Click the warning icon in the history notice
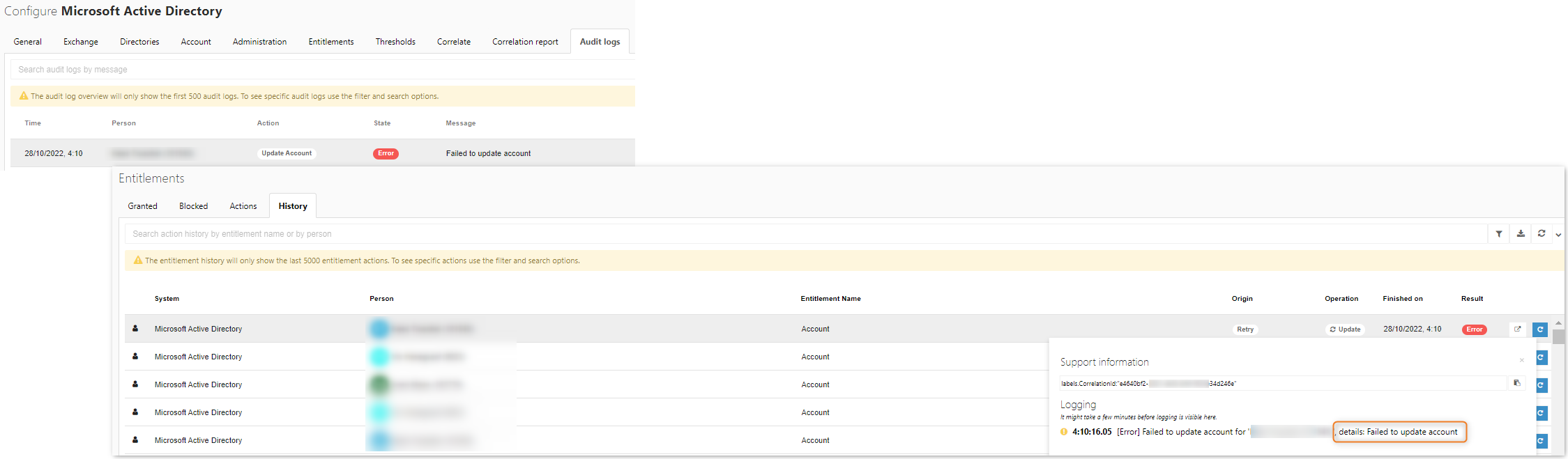 click(x=138, y=260)
